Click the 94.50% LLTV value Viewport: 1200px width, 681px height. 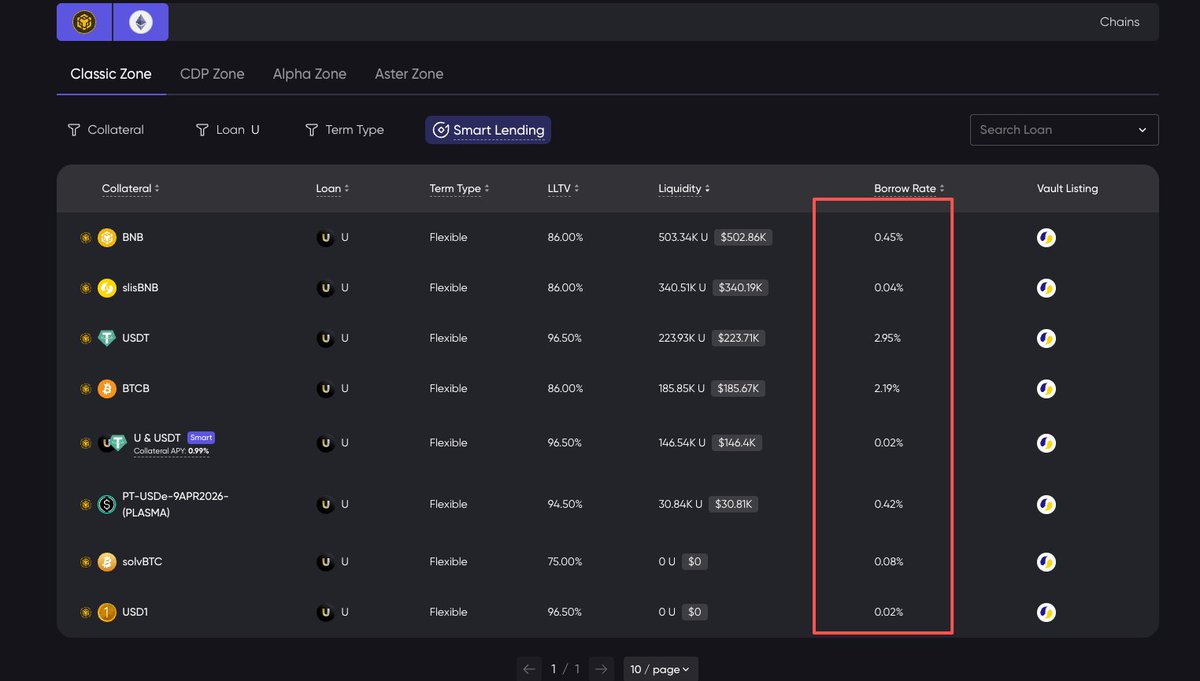[565, 505]
